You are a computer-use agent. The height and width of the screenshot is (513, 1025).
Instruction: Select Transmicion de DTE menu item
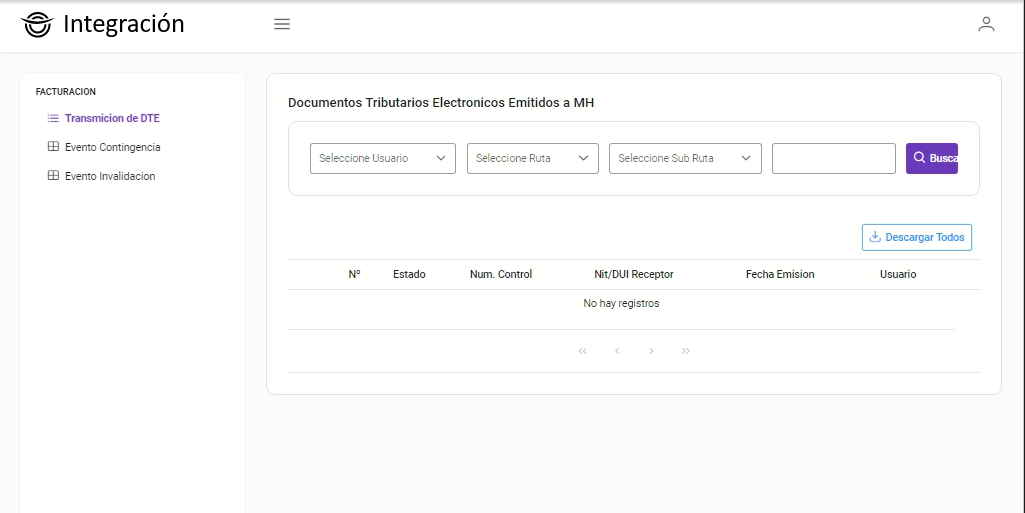(x=112, y=118)
